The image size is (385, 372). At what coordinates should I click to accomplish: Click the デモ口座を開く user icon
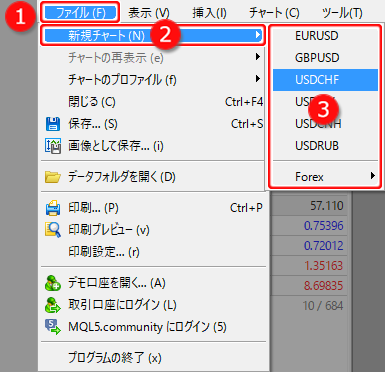53,283
